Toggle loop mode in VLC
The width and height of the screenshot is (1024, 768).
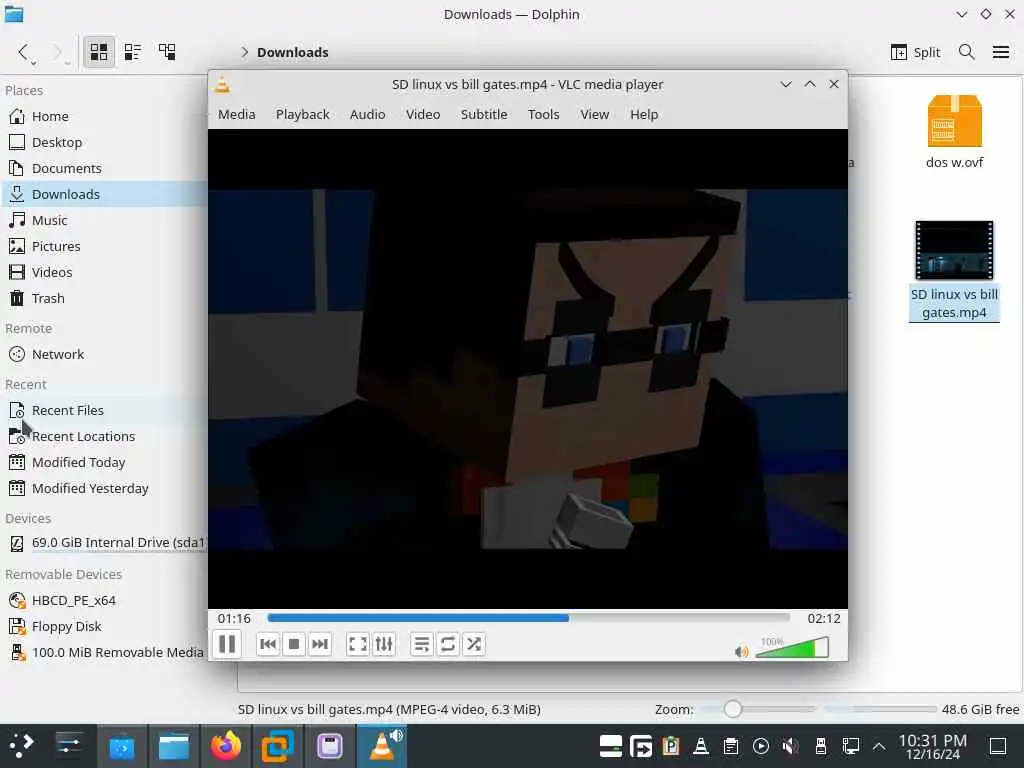pyautogui.click(x=448, y=645)
